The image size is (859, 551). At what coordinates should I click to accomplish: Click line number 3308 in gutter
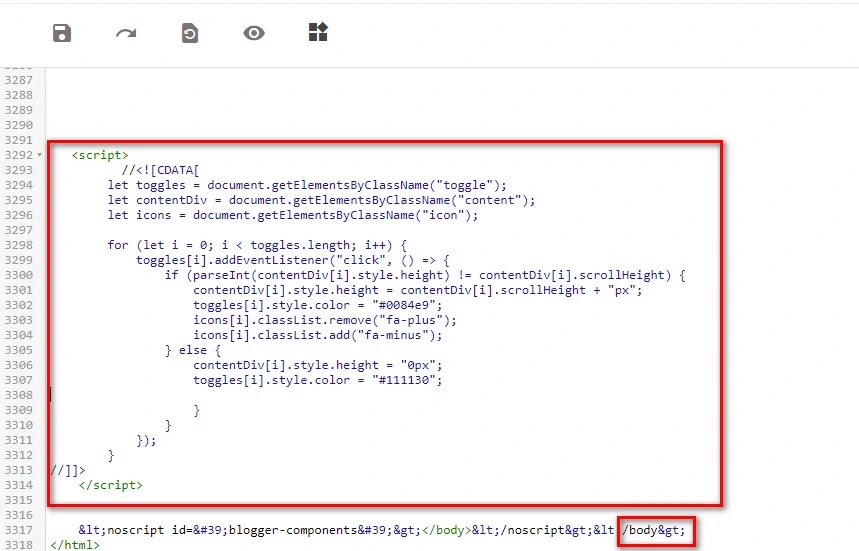point(19,395)
